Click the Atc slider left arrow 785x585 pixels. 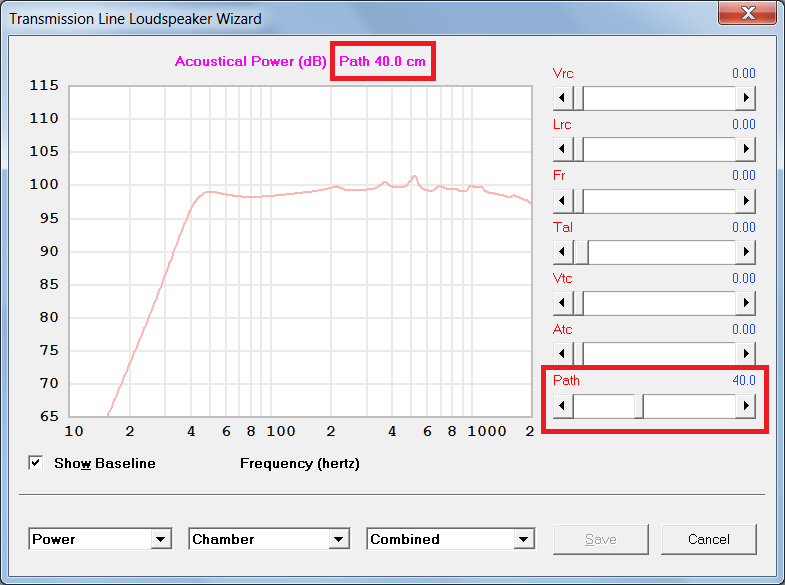pyautogui.click(x=563, y=354)
